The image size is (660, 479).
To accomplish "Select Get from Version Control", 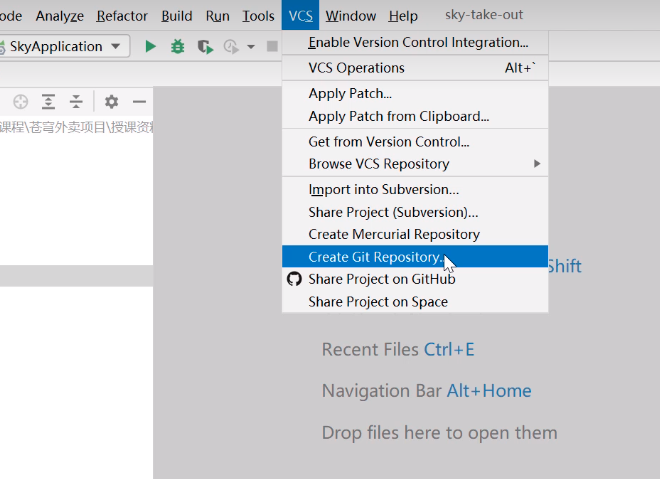I will click(x=389, y=142).
